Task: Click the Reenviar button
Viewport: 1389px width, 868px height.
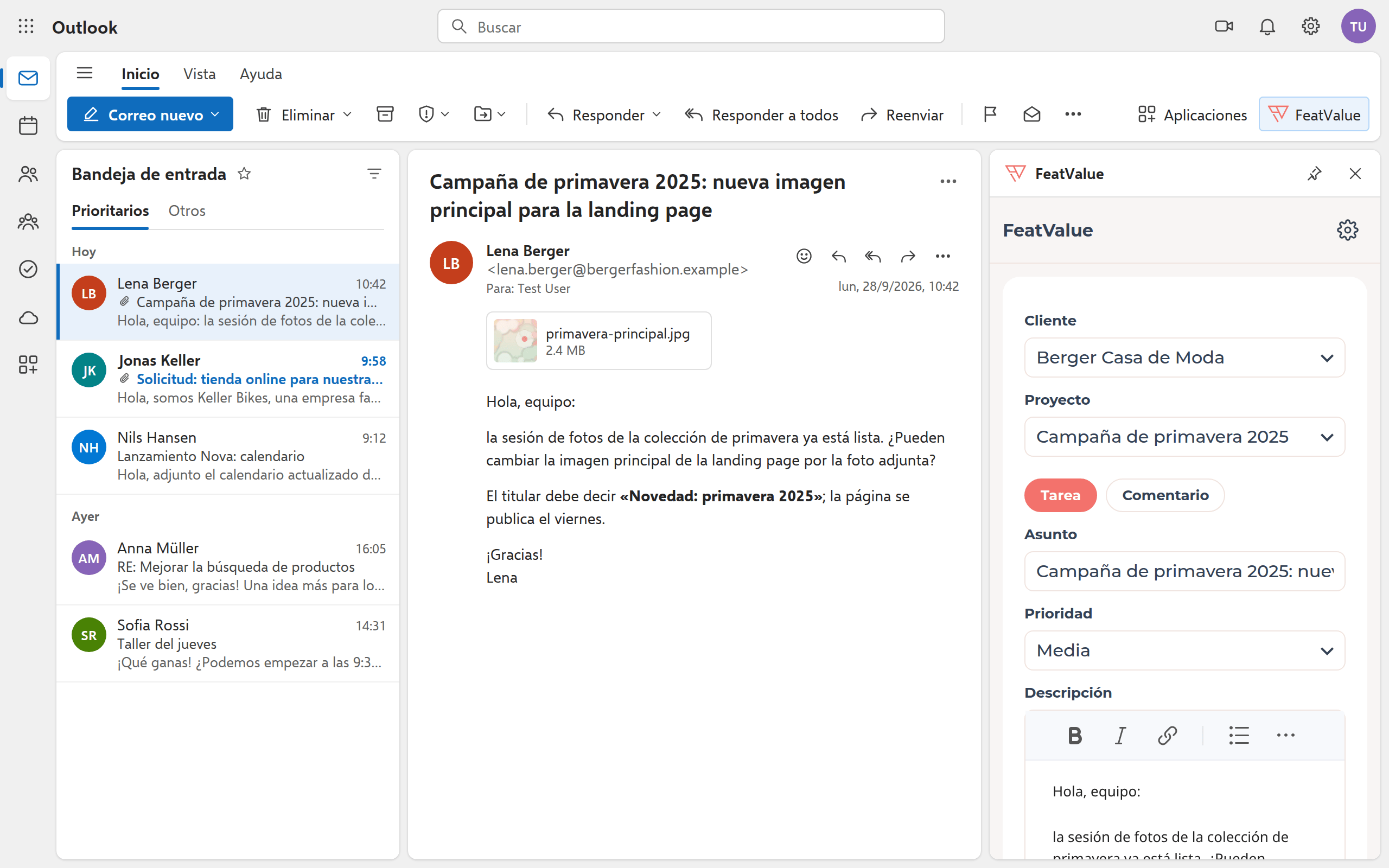Action: 902,114
